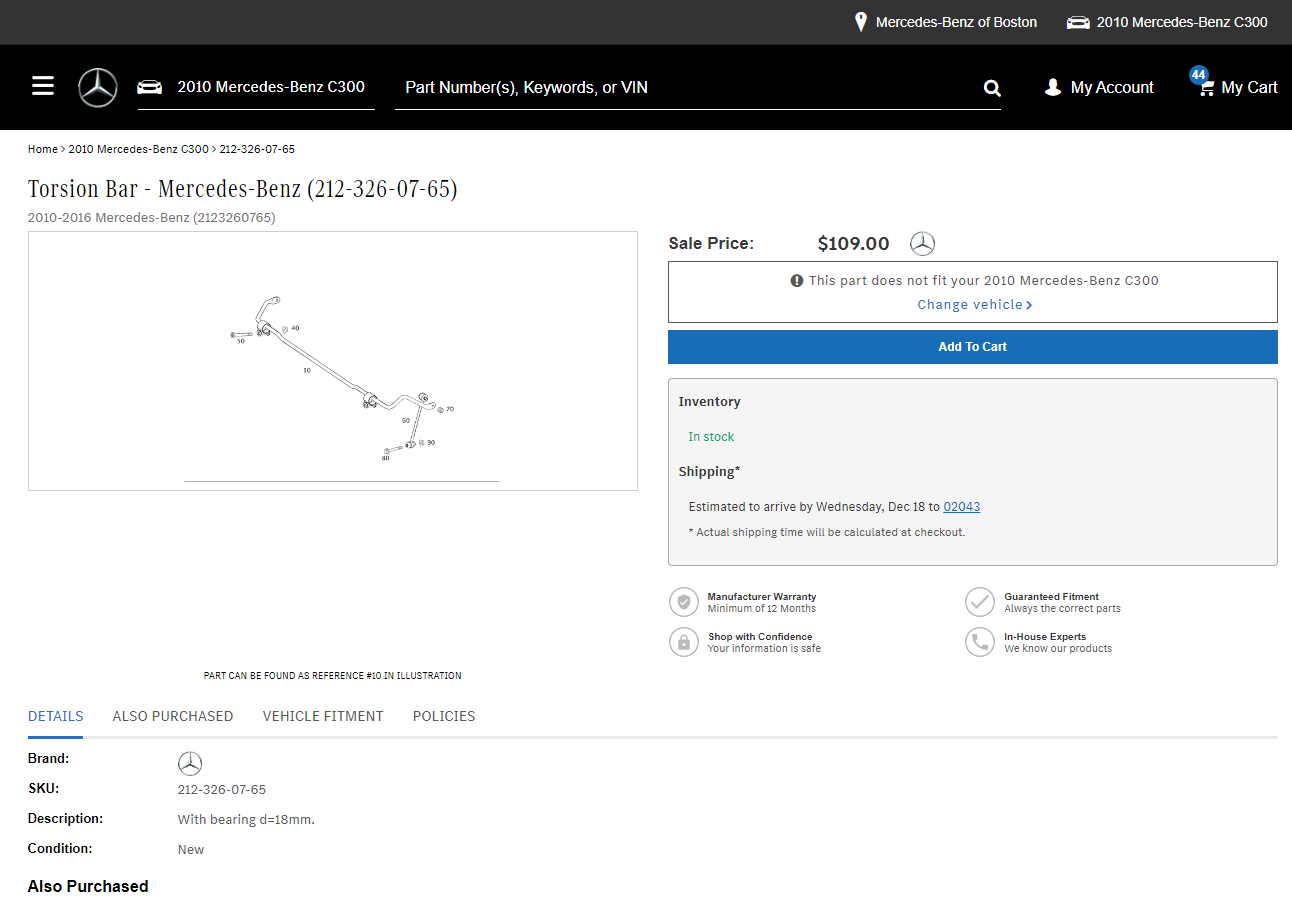Click the Manufacturer Warranty shield icon

tap(683, 602)
